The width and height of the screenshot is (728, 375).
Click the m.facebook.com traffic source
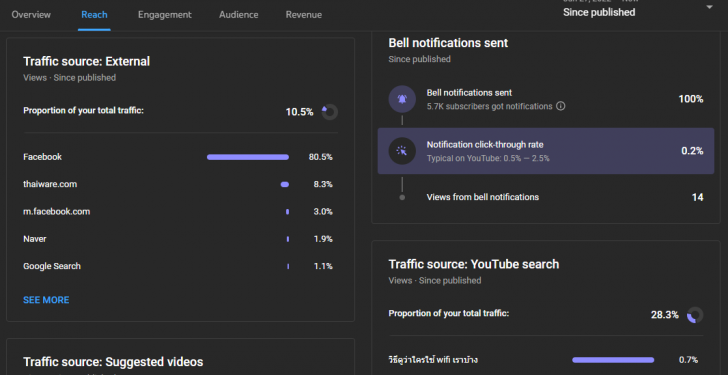pyautogui.click(x=57, y=212)
